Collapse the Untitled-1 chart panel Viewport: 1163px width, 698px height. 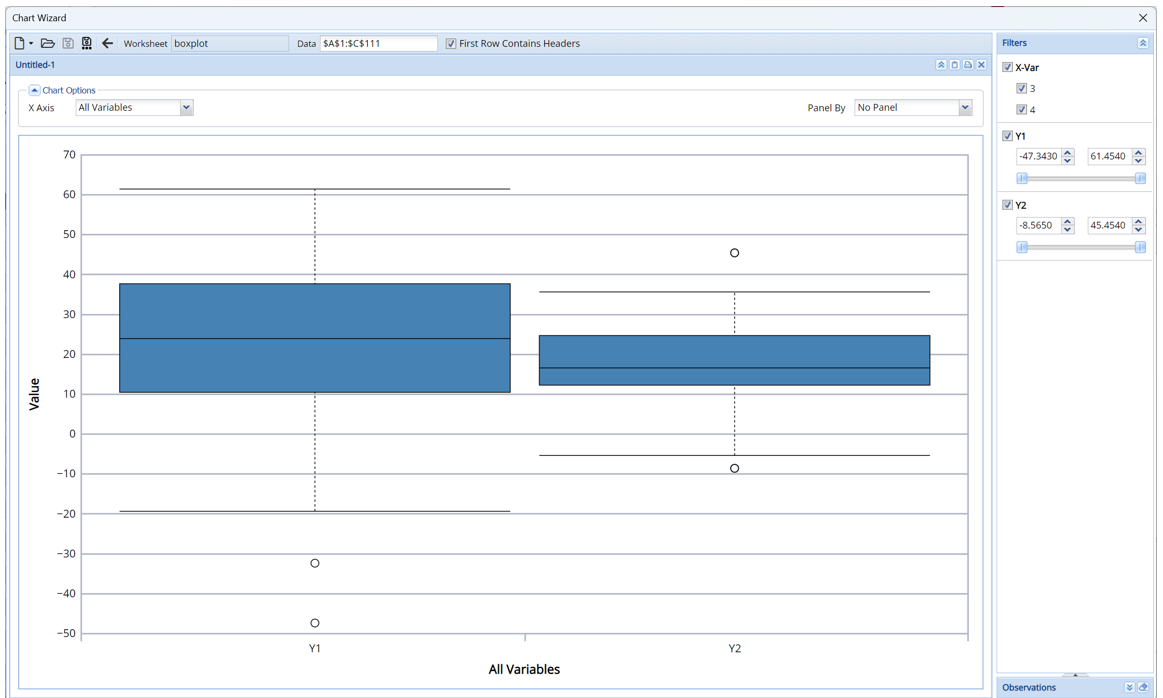coord(941,65)
